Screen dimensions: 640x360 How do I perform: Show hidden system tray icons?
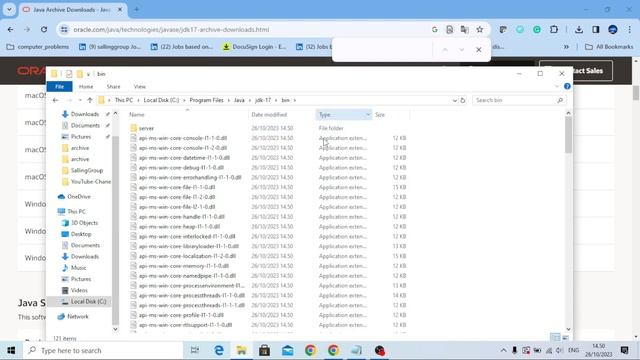pos(503,350)
